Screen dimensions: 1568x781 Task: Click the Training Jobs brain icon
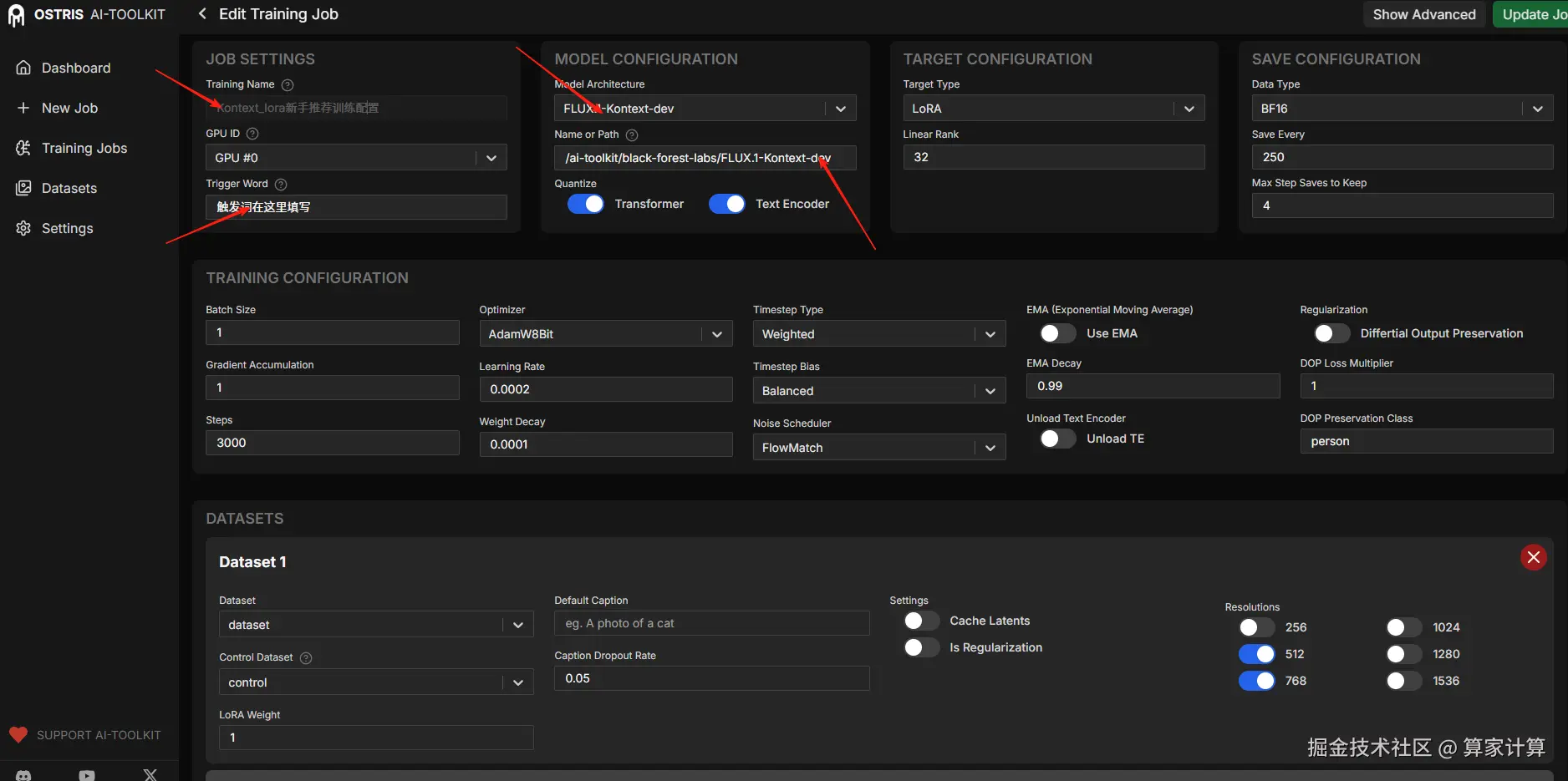[23, 148]
